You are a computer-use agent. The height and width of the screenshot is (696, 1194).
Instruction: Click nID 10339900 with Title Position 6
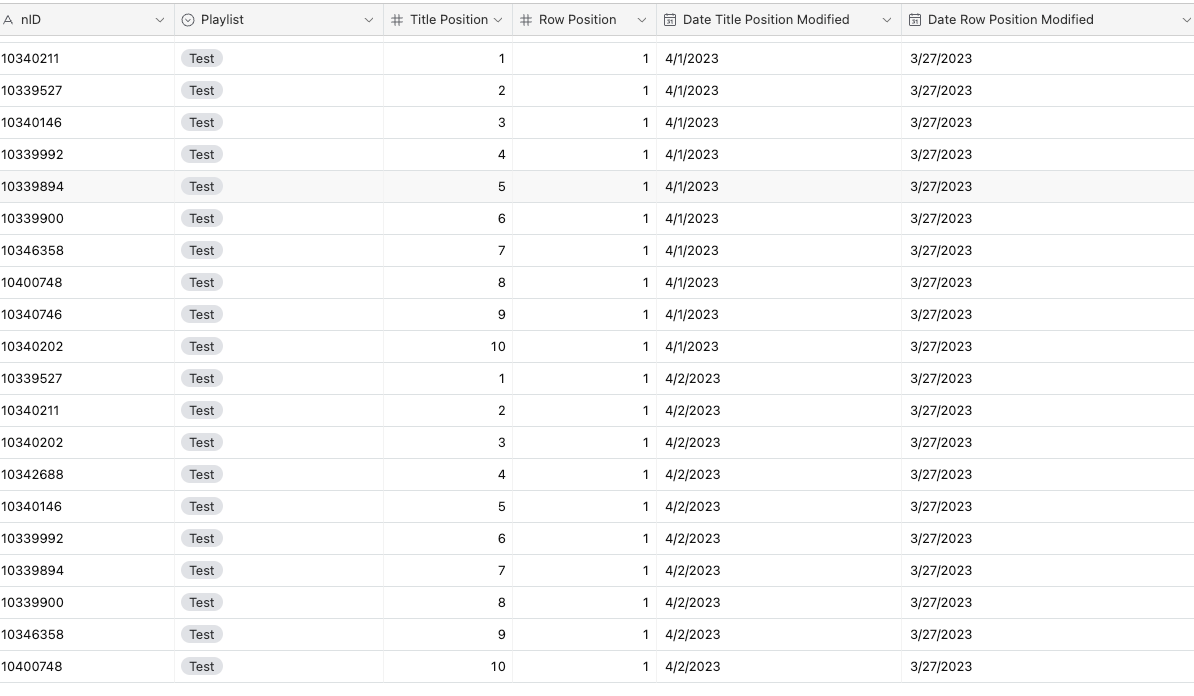pos(33,219)
